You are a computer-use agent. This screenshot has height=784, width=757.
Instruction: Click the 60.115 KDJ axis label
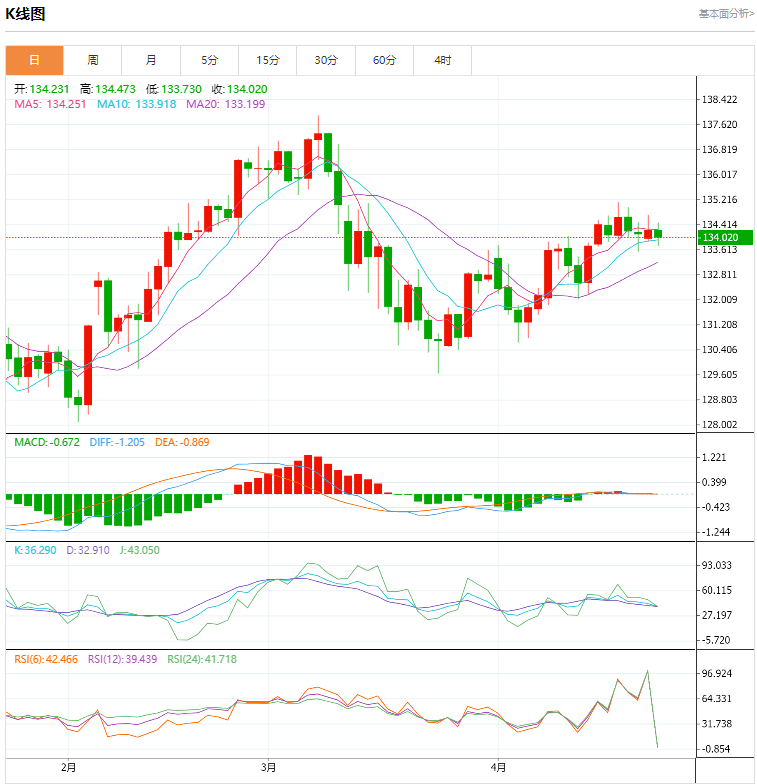pyautogui.click(x=716, y=590)
